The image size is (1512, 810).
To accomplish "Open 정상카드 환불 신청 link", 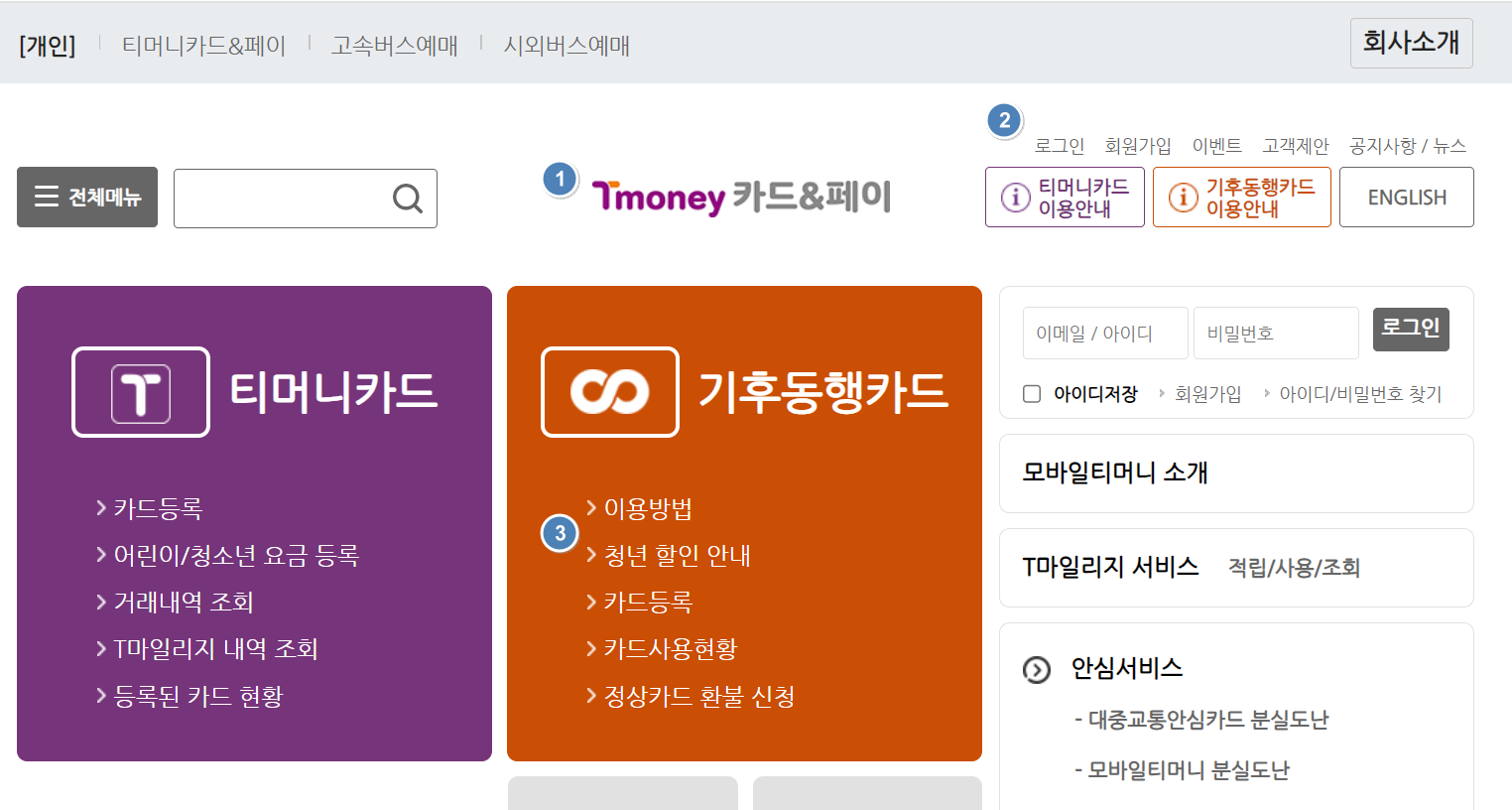I will tap(698, 696).
